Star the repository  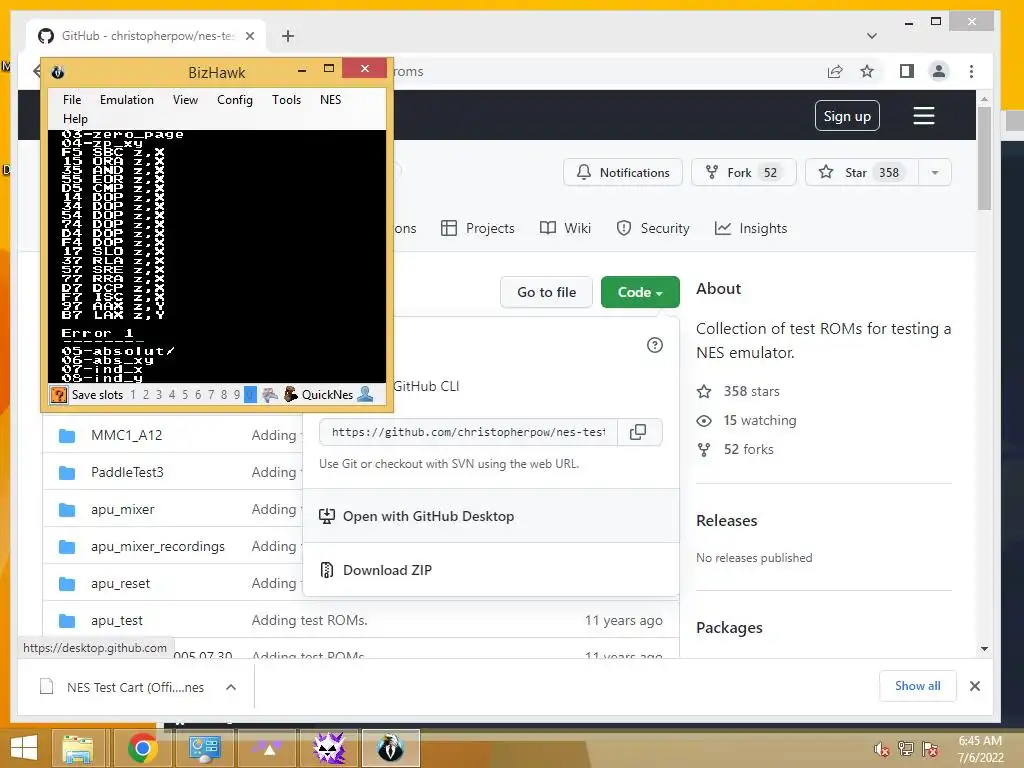click(x=862, y=172)
